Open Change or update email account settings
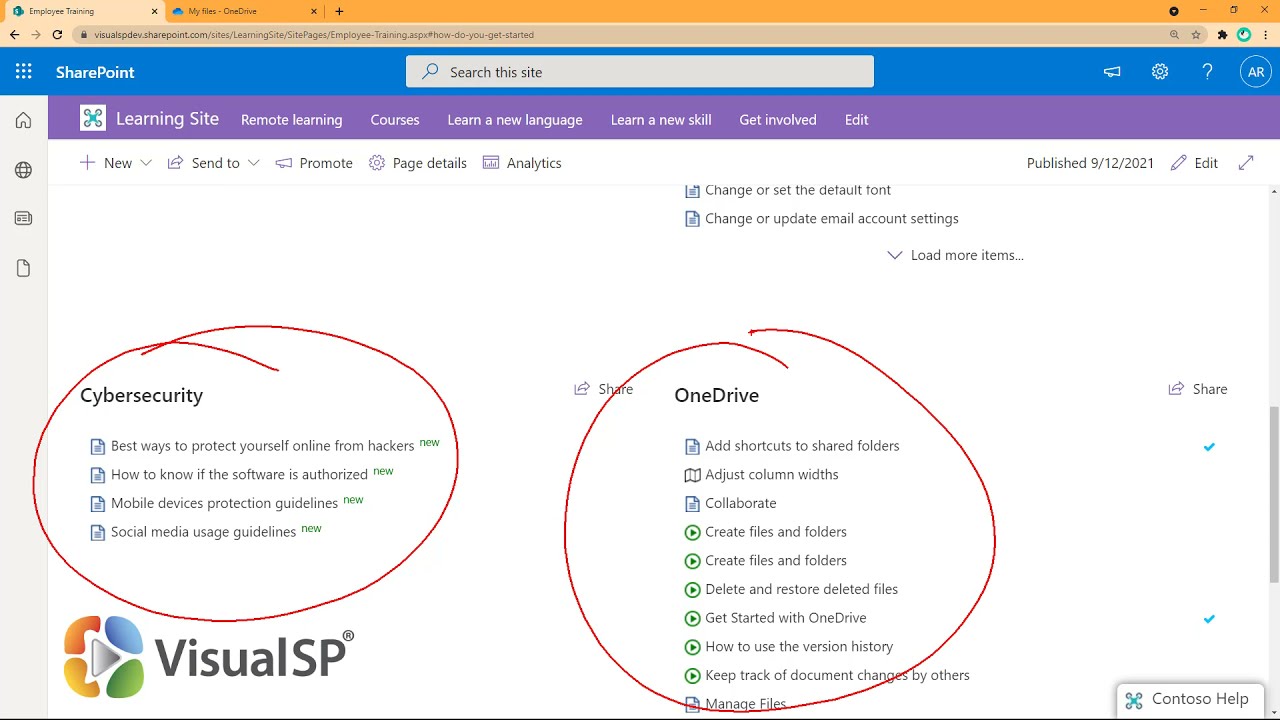 click(x=831, y=218)
